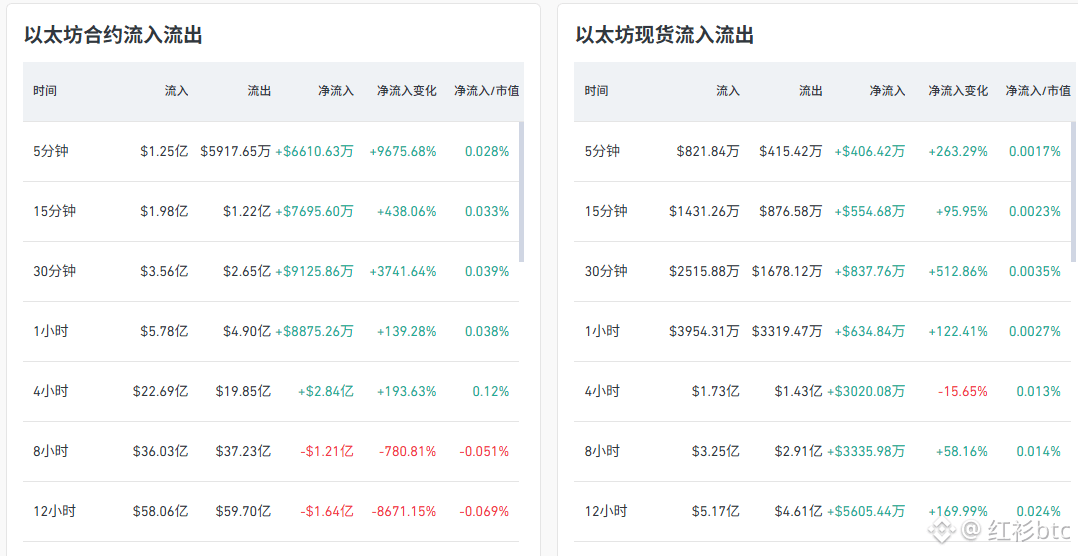The height and width of the screenshot is (556, 1078).
Task: Click the +$2.84亿 net inflow value
Action: tap(326, 391)
